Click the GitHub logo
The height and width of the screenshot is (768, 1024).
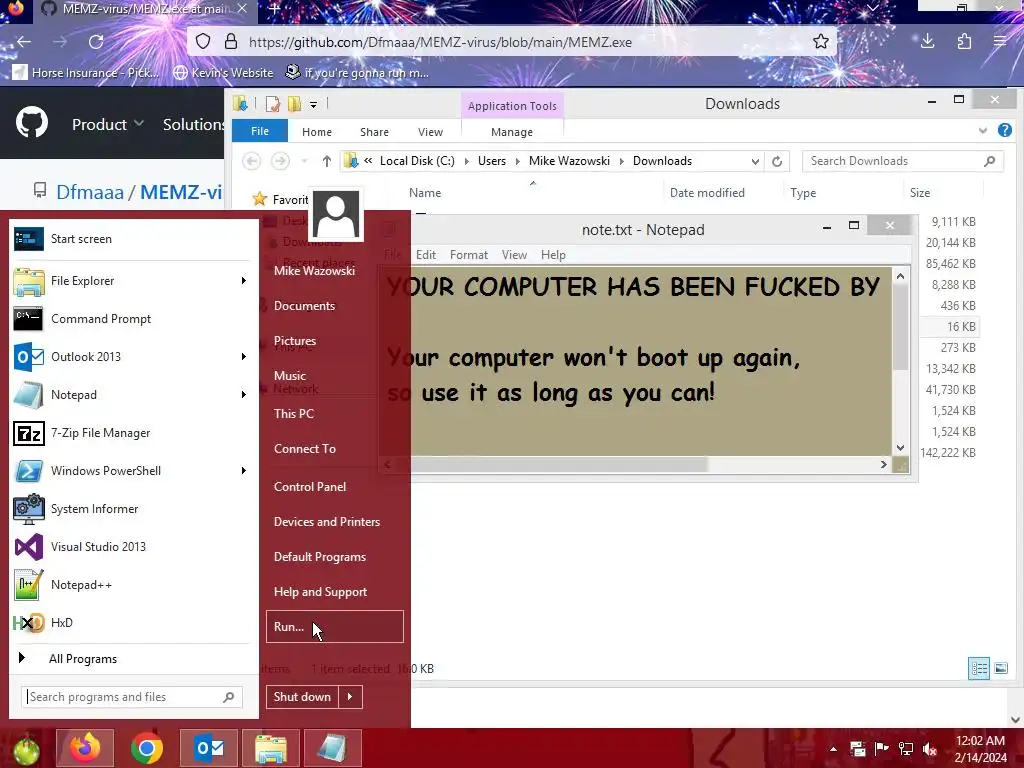(x=32, y=122)
